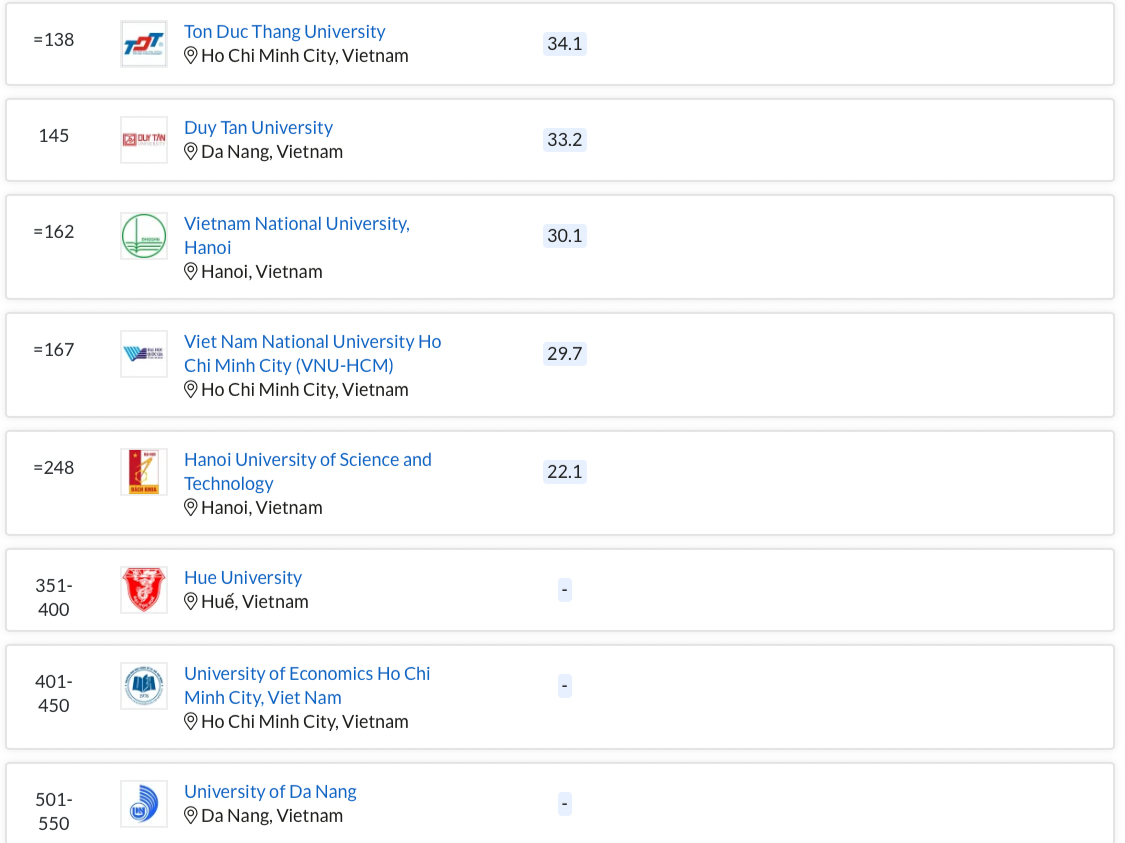Open Hanoi University of Science and Technology link
Viewport: 1125px width, 843px height.
(307, 460)
